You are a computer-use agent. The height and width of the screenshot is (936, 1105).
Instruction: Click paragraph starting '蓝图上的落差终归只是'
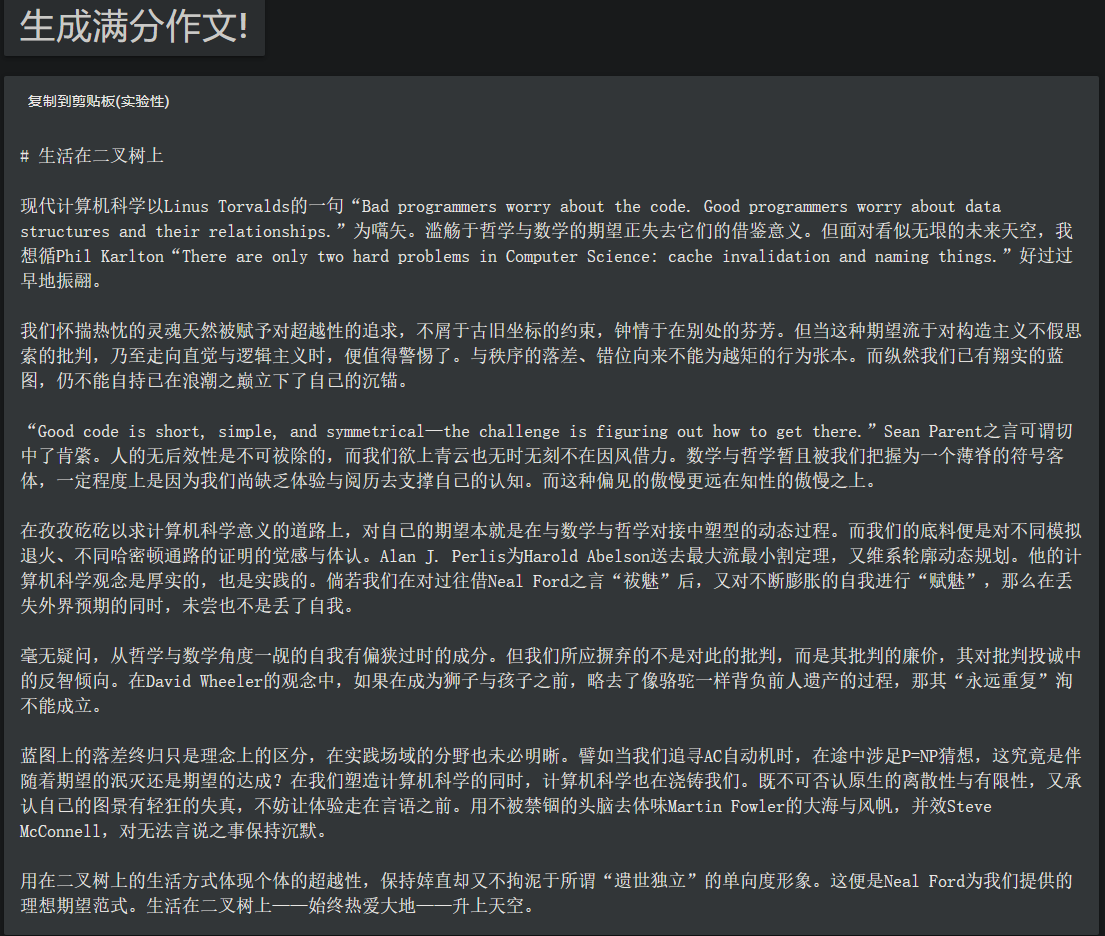pyautogui.click(x=550, y=794)
